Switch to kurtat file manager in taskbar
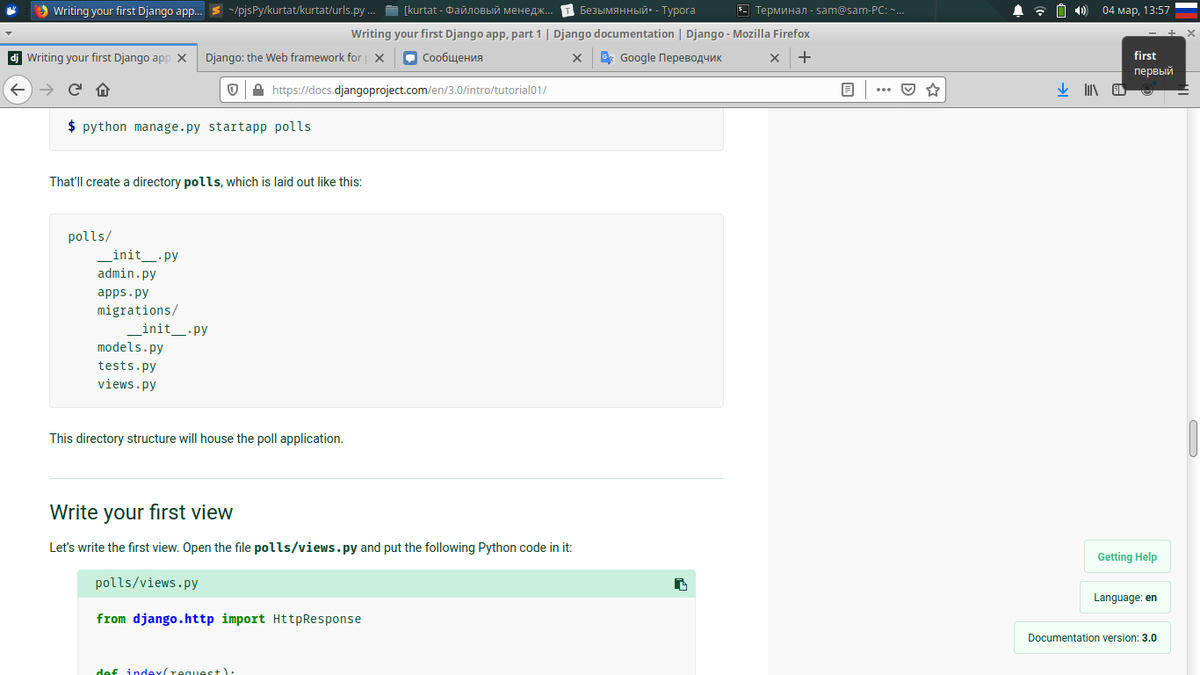The height and width of the screenshot is (675, 1200). pyautogui.click(x=469, y=10)
